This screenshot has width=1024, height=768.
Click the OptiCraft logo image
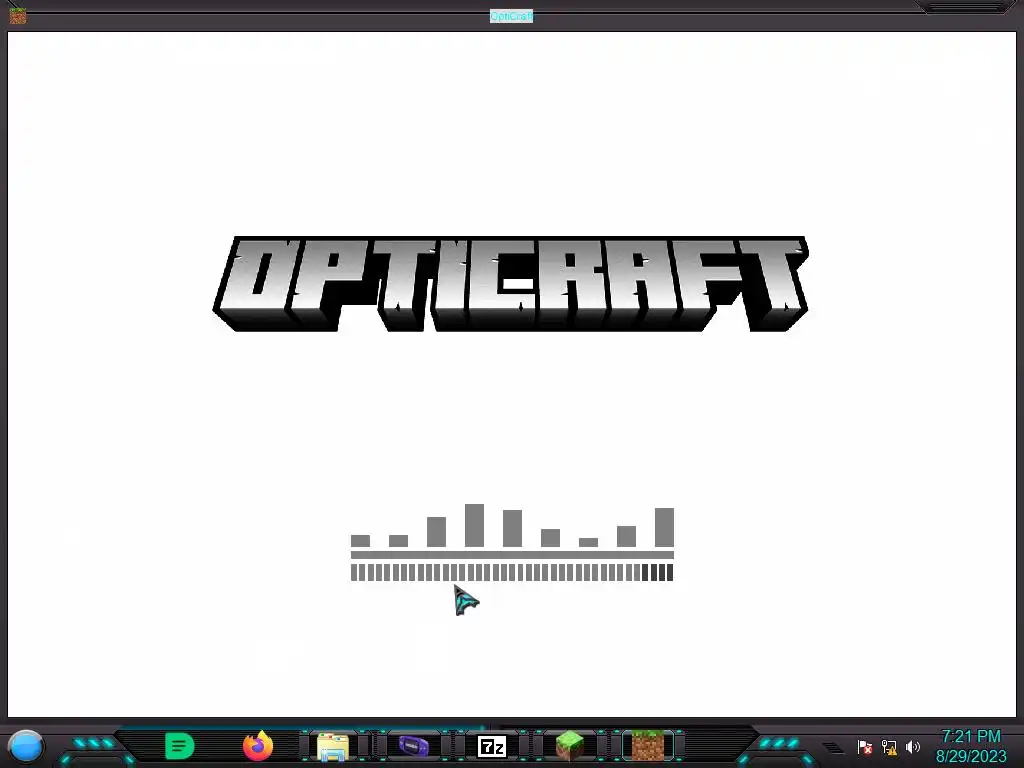pos(511,284)
